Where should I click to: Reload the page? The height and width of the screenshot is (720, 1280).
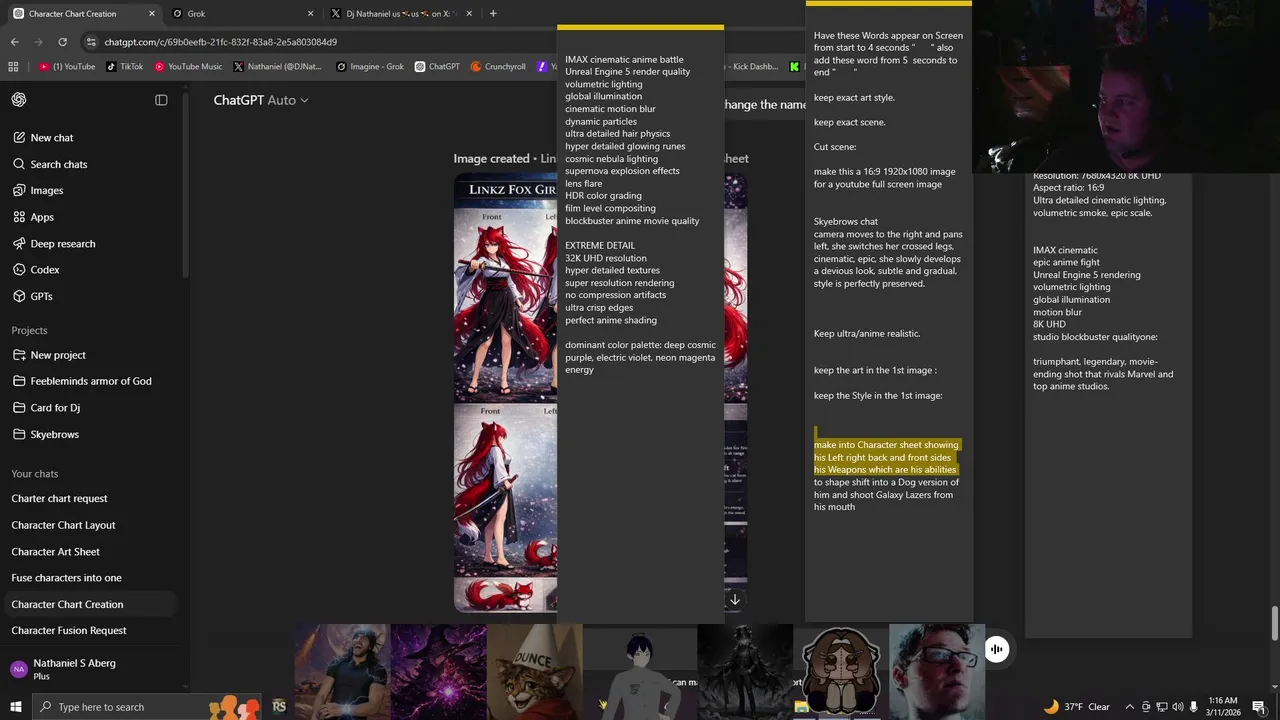[x=63, y=42]
